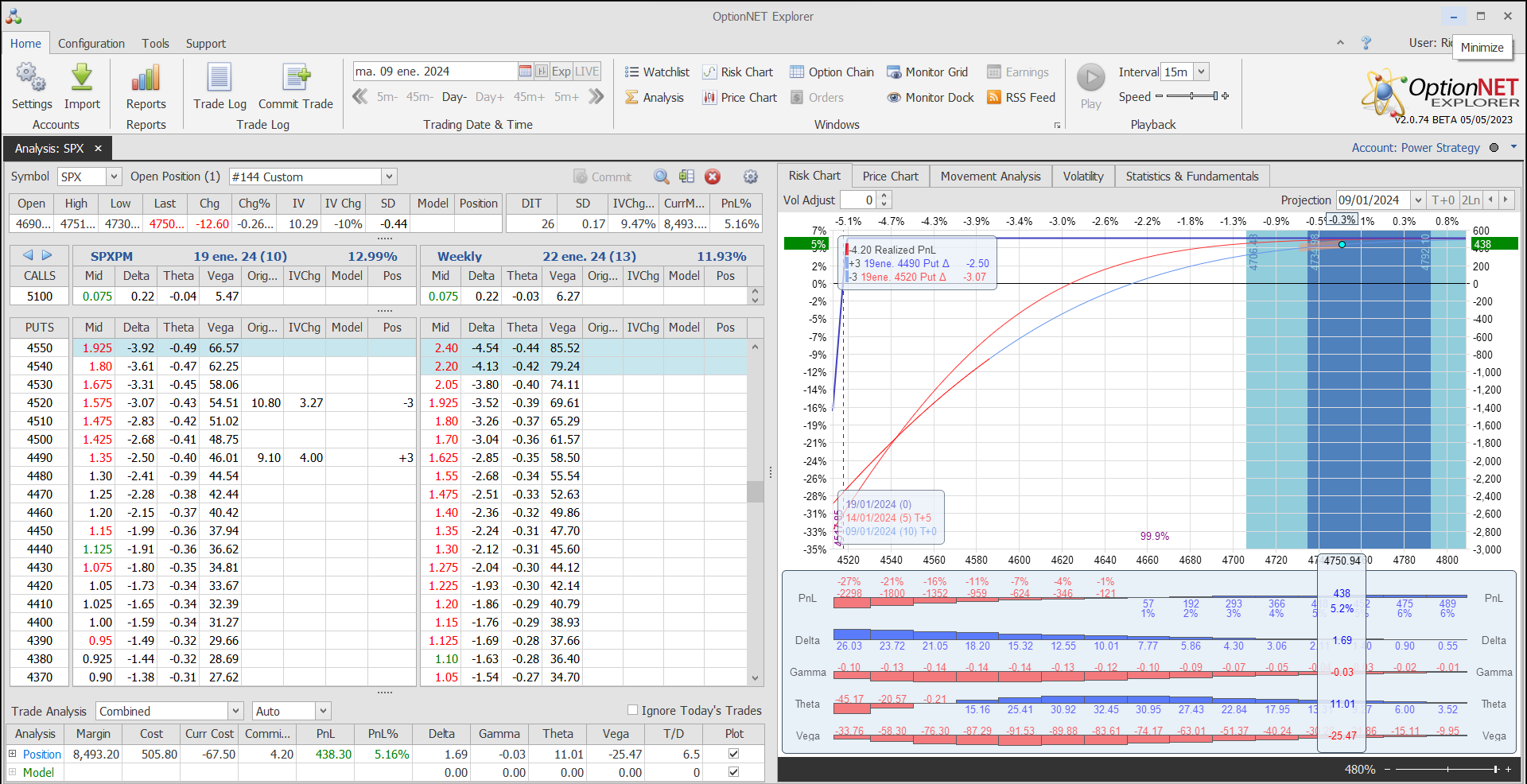Open the Settings gear icon
1527x784 pixels.
[x=31, y=78]
